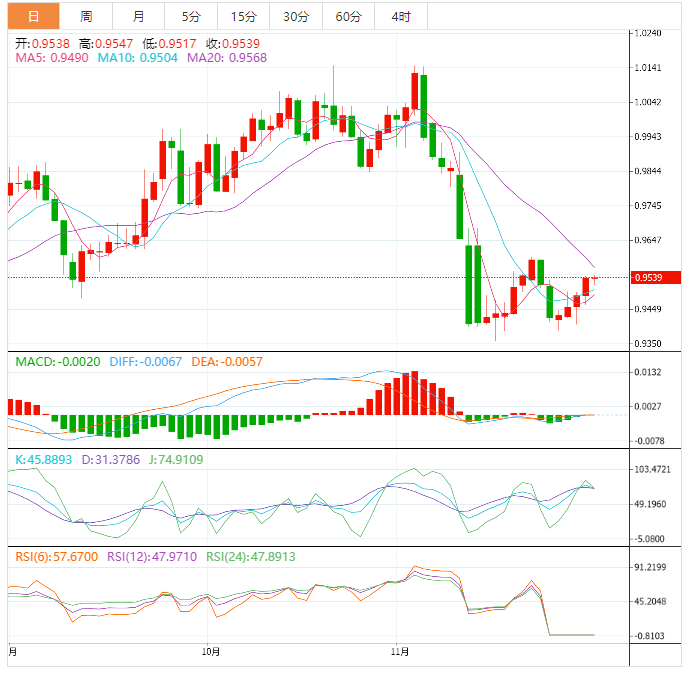Click the high price 高:0.9547
691x674 pixels.
click(106, 44)
